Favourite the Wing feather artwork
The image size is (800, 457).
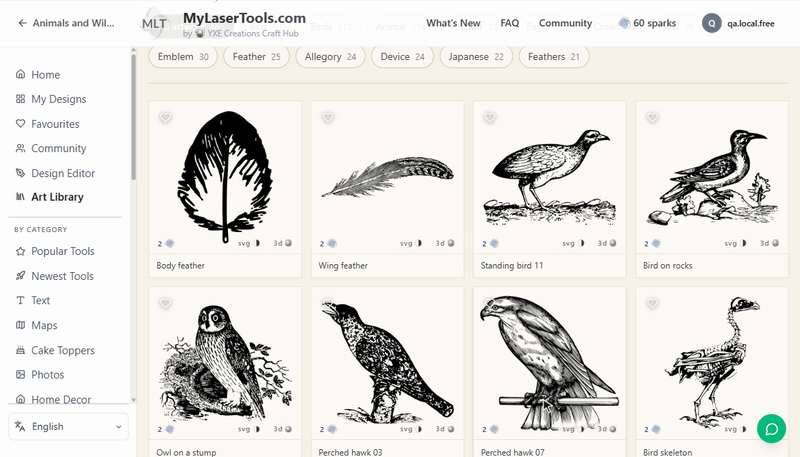(328, 117)
